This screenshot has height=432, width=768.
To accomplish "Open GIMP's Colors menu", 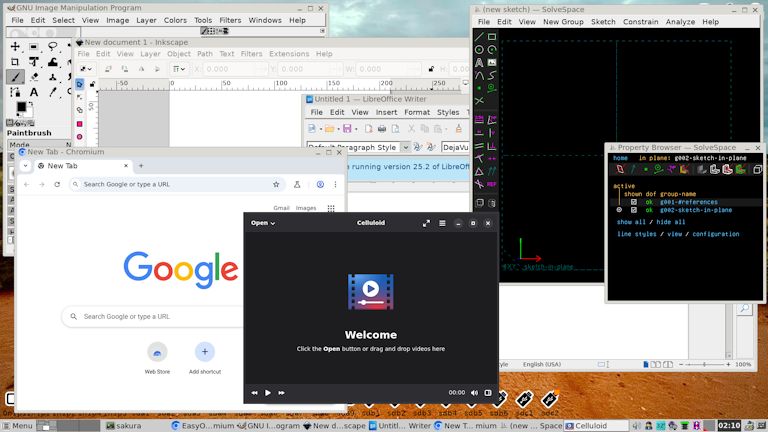I will pyautogui.click(x=175, y=20).
